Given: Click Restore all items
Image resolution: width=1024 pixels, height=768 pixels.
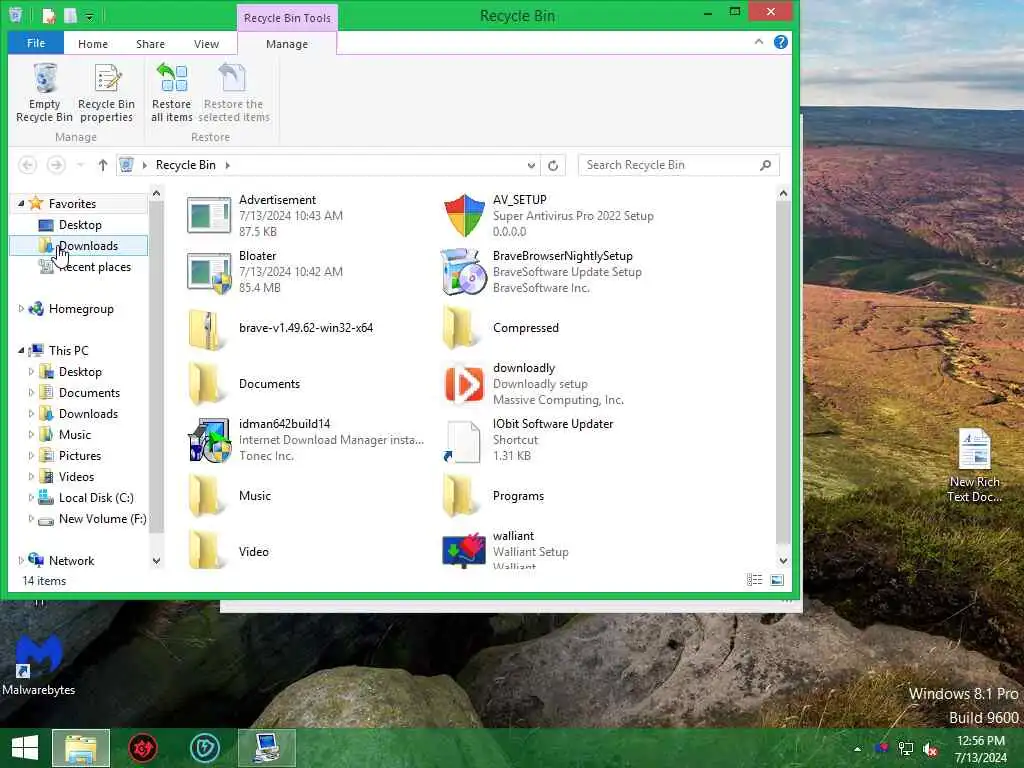Looking at the screenshot, I should (172, 93).
